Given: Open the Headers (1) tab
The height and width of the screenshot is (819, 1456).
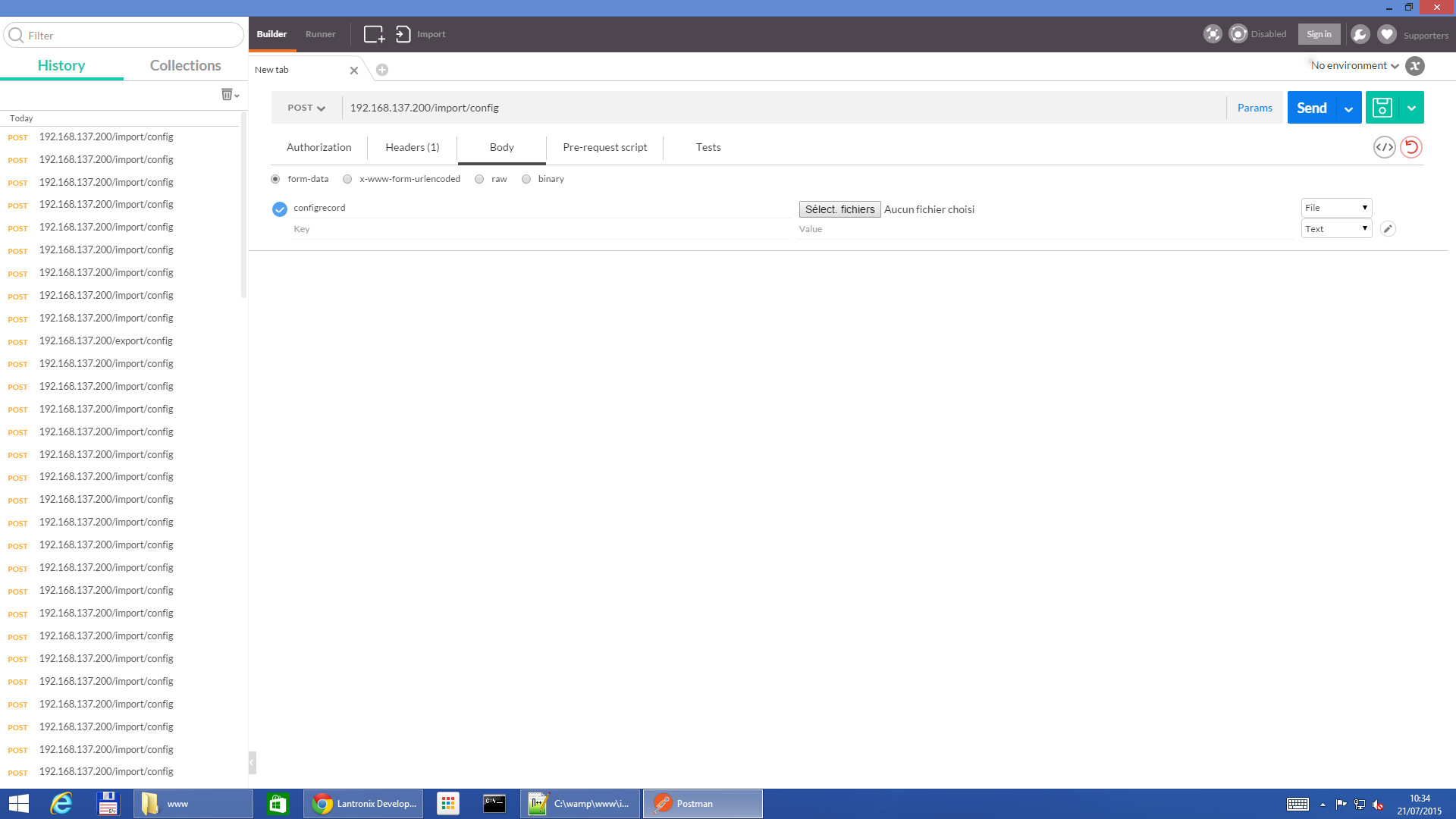Looking at the screenshot, I should (412, 147).
